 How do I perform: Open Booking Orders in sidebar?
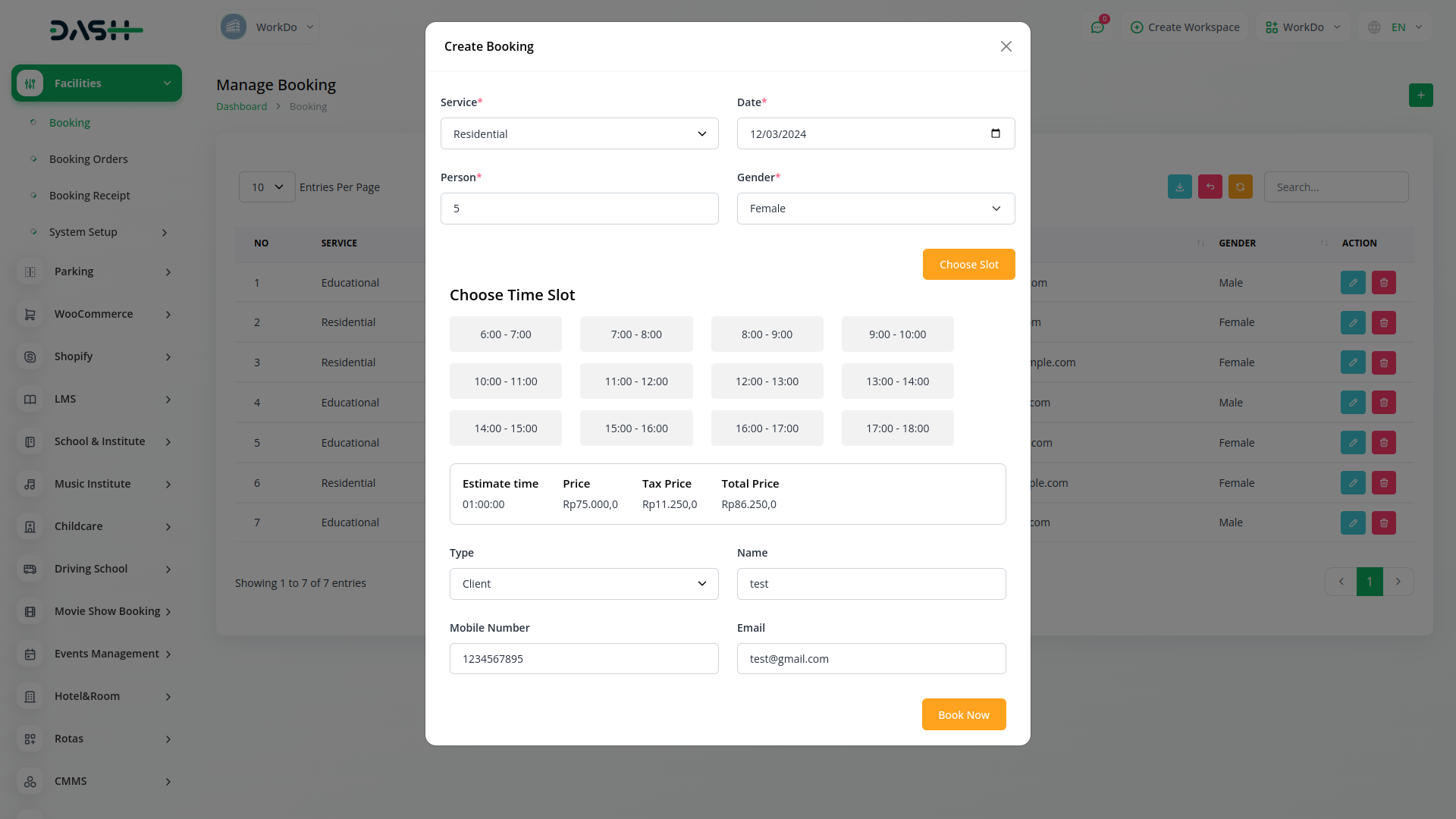[x=88, y=159]
